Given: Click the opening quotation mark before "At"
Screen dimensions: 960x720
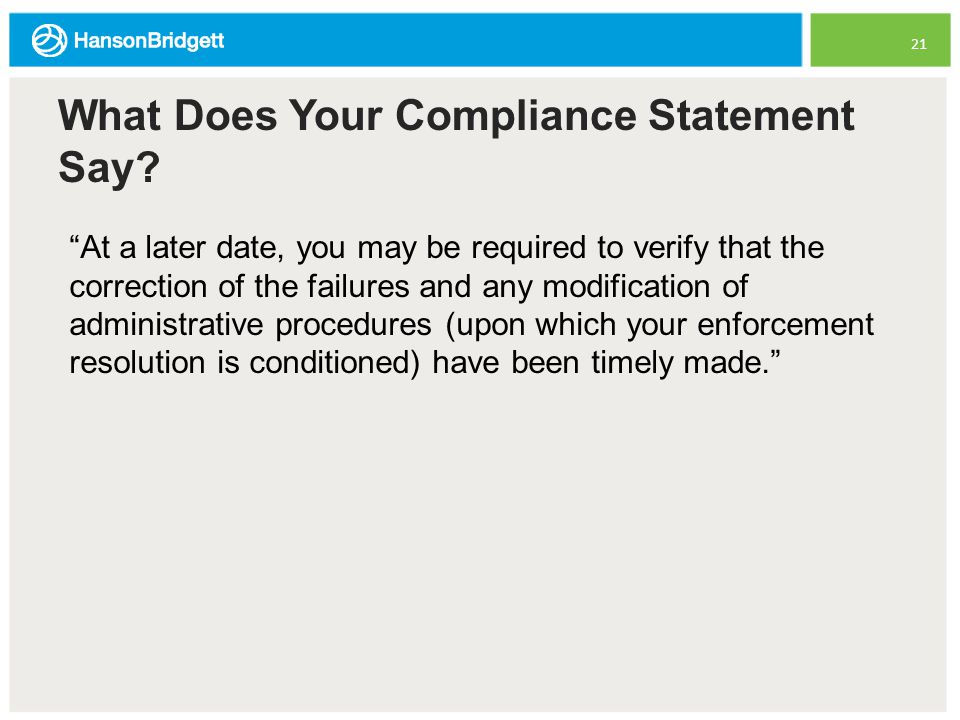Looking at the screenshot, I should tap(74, 239).
